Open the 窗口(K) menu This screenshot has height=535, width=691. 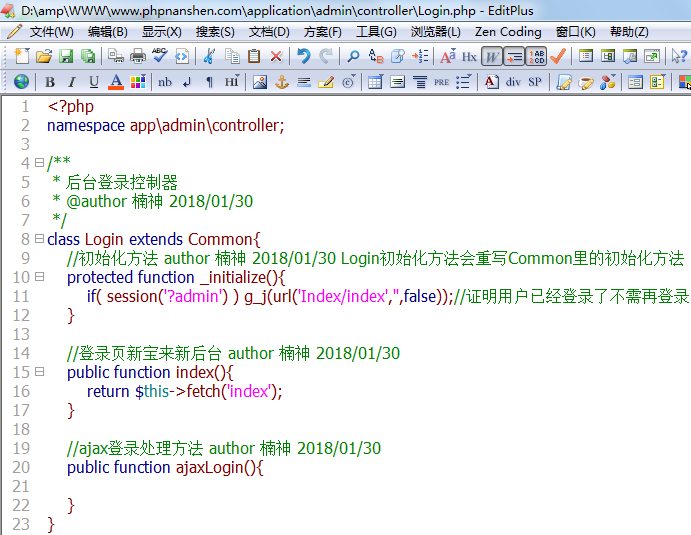pyautogui.click(x=575, y=32)
